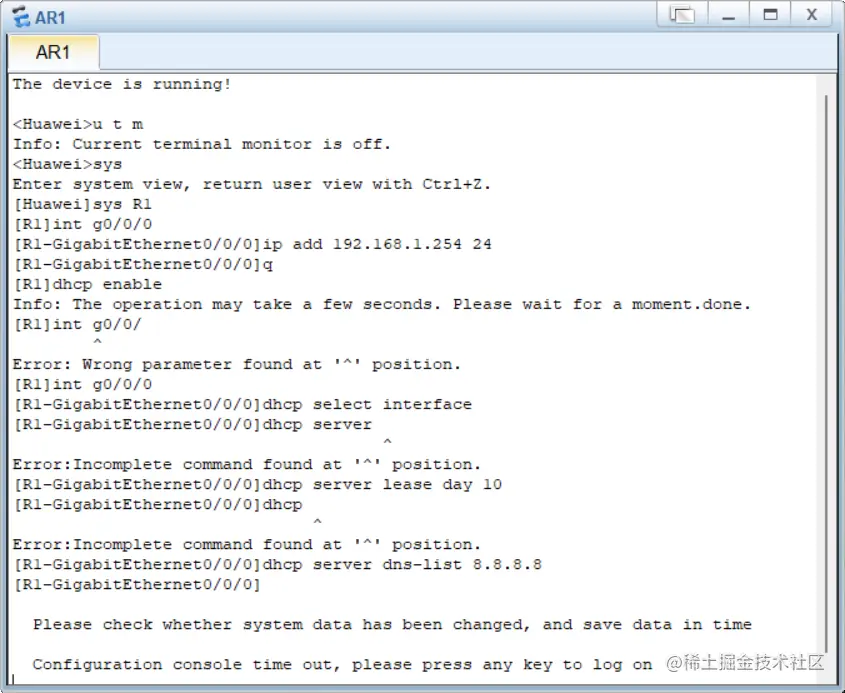This screenshot has height=693, width=845.
Task: Minimize the AR1 window
Action: [729, 15]
